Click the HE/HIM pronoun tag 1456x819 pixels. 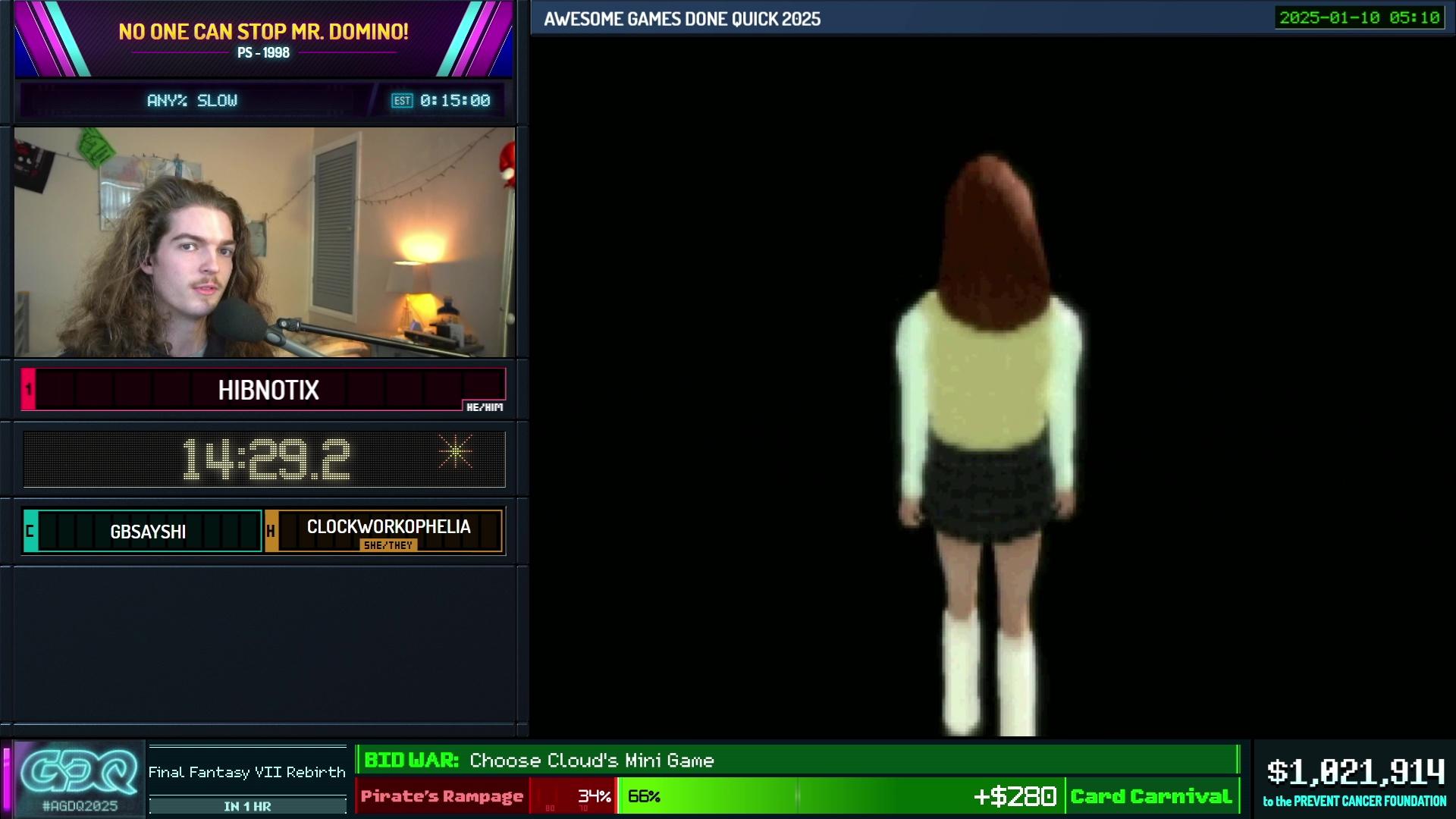coord(485,407)
